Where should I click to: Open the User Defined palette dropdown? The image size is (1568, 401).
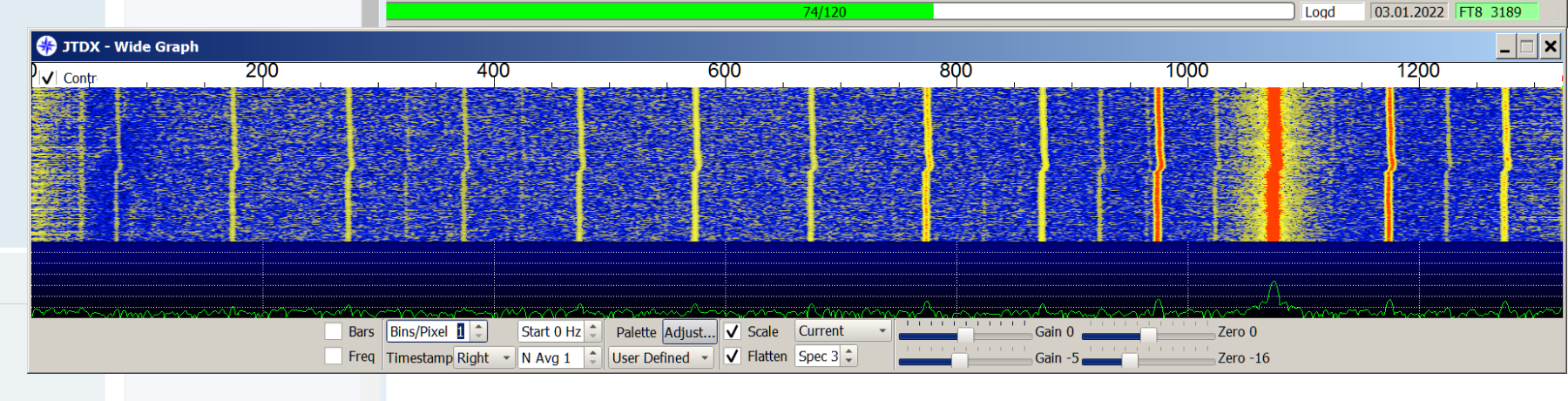tap(661, 357)
